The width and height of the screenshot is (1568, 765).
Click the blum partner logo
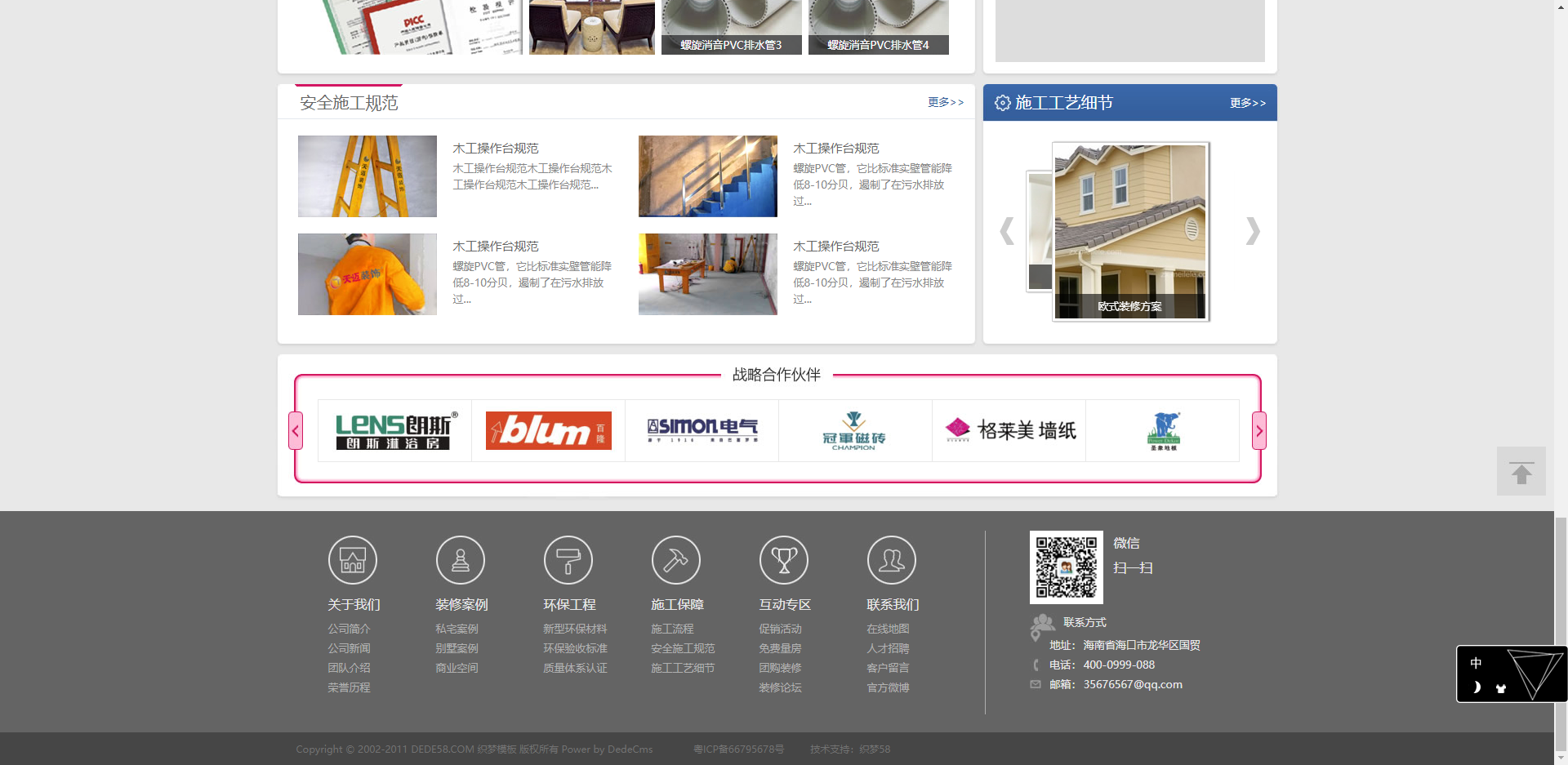548,430
